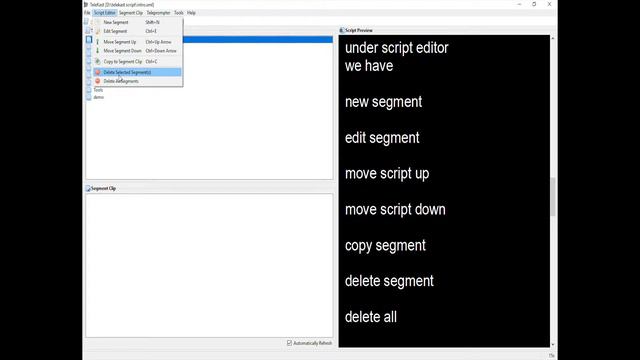This screenshot has height=360, width=640.
Task: Toggle the Automatically Refresh checkbox
Action: coord(289,343)
